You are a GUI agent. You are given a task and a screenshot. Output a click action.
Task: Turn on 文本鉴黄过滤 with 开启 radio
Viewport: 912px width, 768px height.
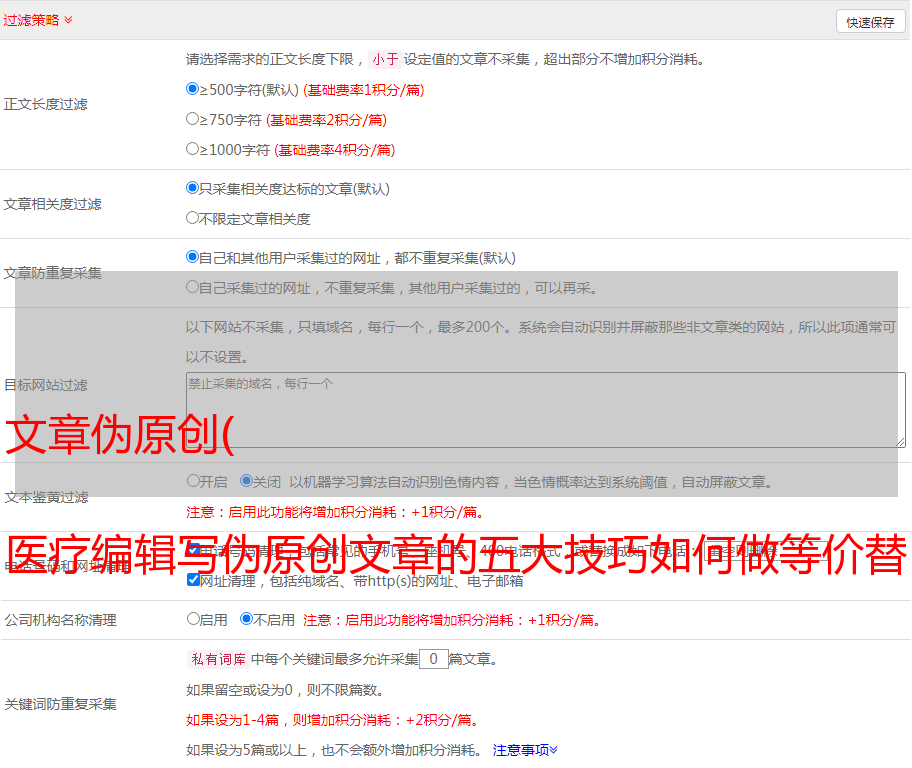(x=193, y=481)
